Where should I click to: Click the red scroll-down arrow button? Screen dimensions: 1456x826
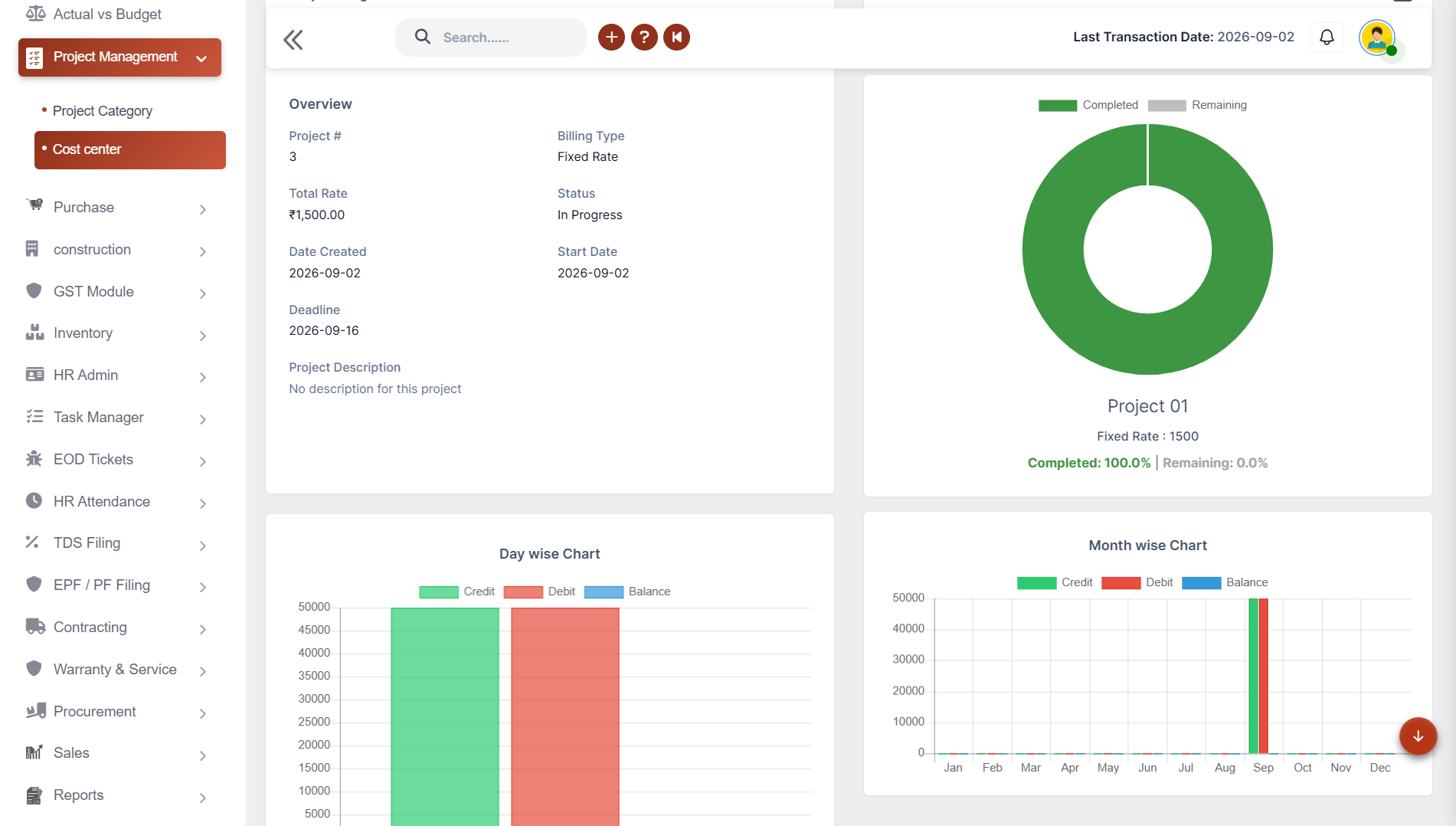(1418, 736)
